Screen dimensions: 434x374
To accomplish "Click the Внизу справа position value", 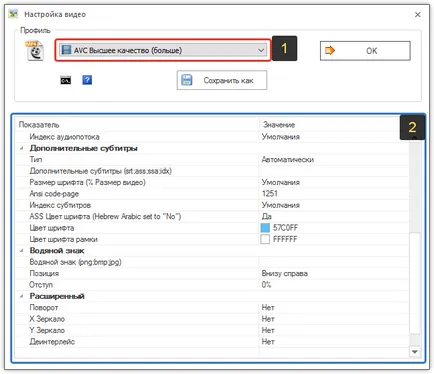I will coord(285,273).
